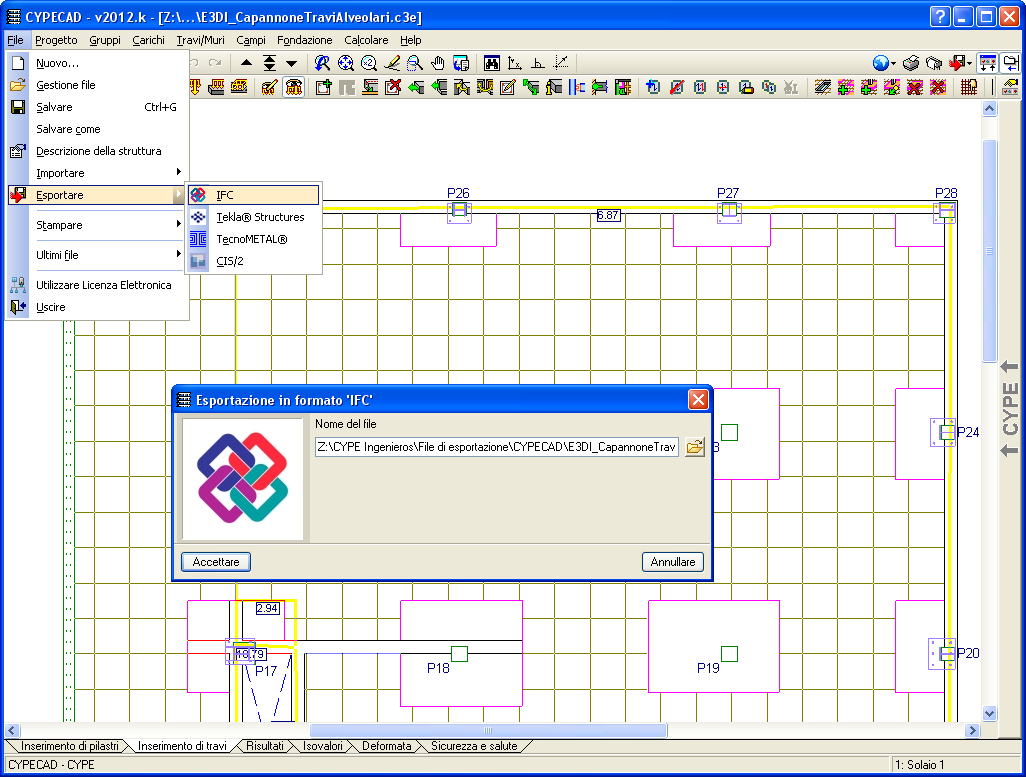This screenshot has width=1026, height=777.
Task: Click the zoom window dotted-rectangle magnifier icon
Action: pyautogui.click(x=414, y=63)
